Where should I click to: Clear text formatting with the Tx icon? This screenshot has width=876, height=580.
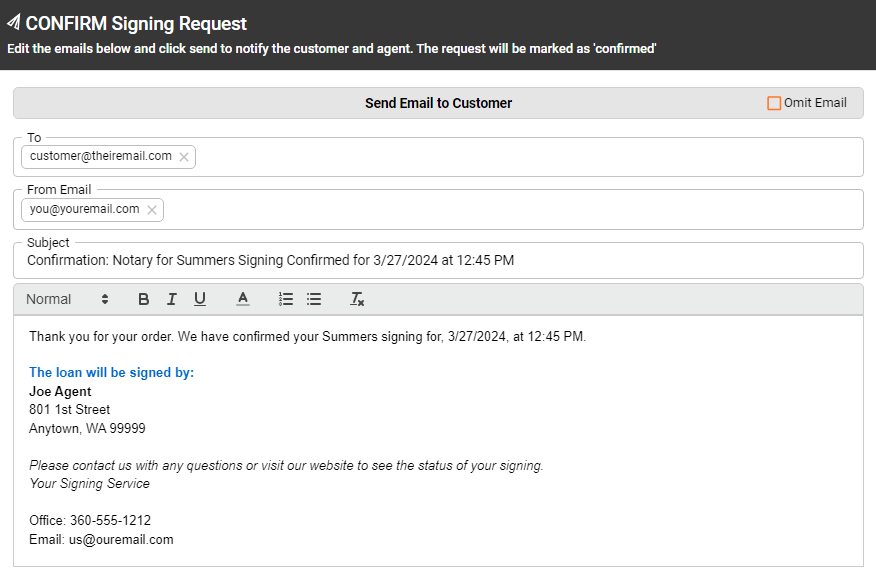point(357,299)
